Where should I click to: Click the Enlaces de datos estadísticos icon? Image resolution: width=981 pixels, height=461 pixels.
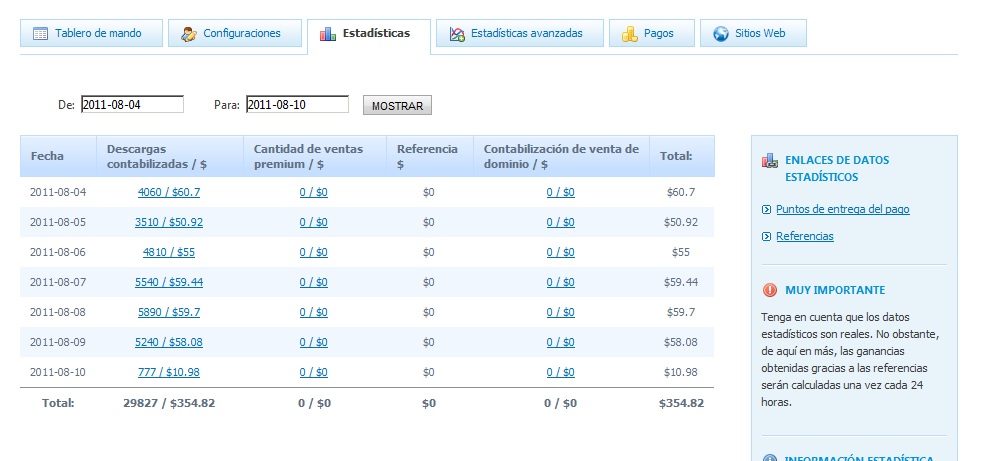[769, 160]
